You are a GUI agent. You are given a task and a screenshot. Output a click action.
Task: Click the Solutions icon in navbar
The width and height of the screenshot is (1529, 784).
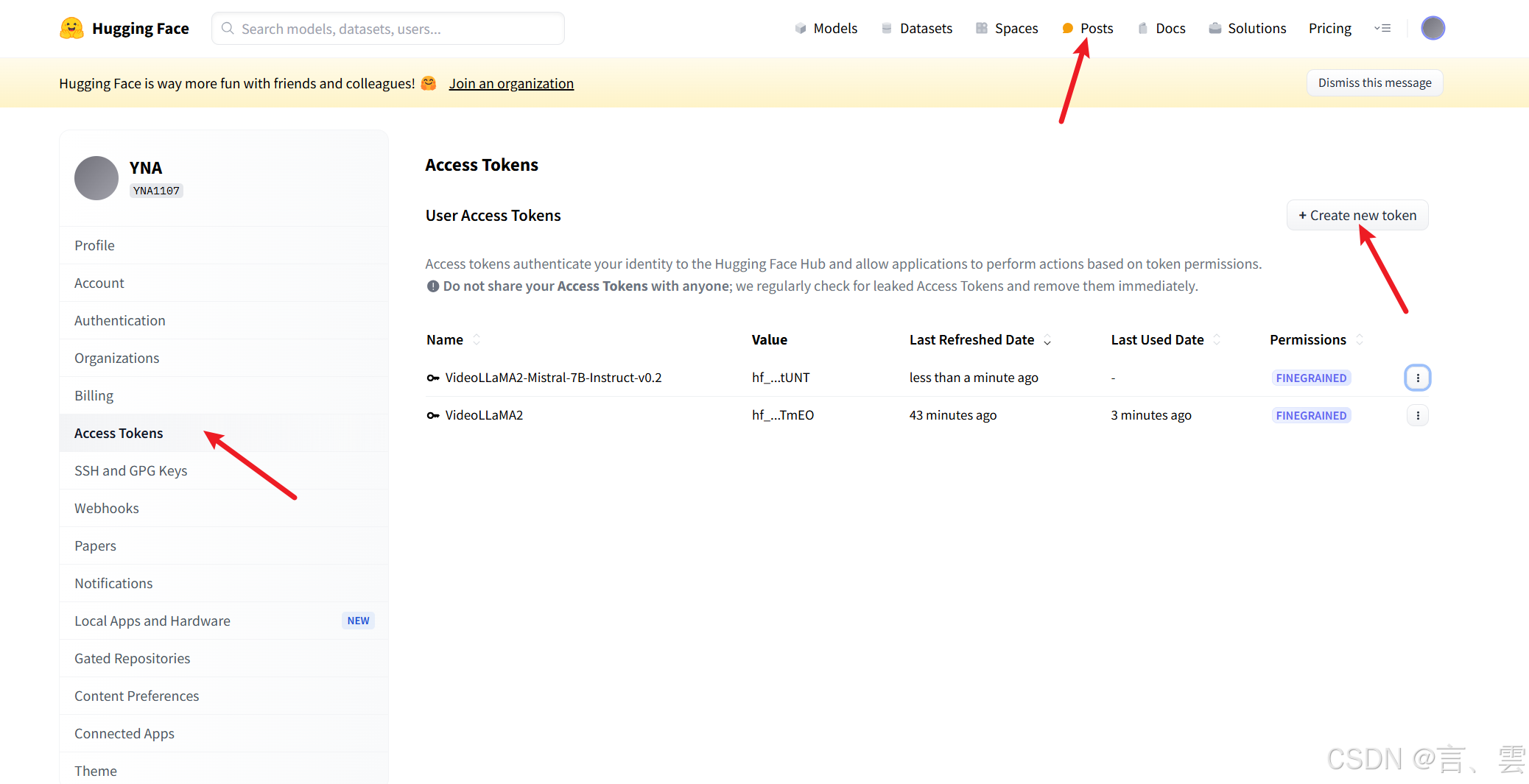click(x=1215, y=28)
